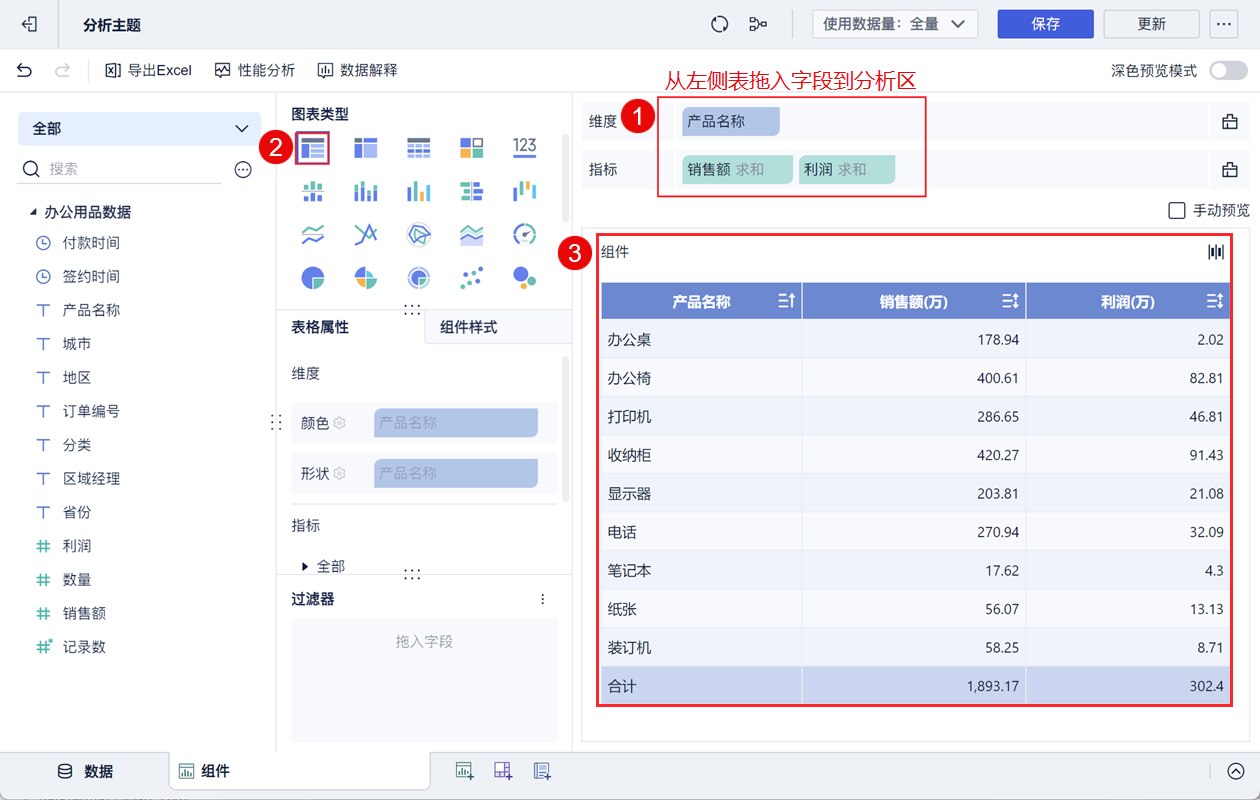
Task: Select the comparison bar chart type
Action: coord(472,191)
